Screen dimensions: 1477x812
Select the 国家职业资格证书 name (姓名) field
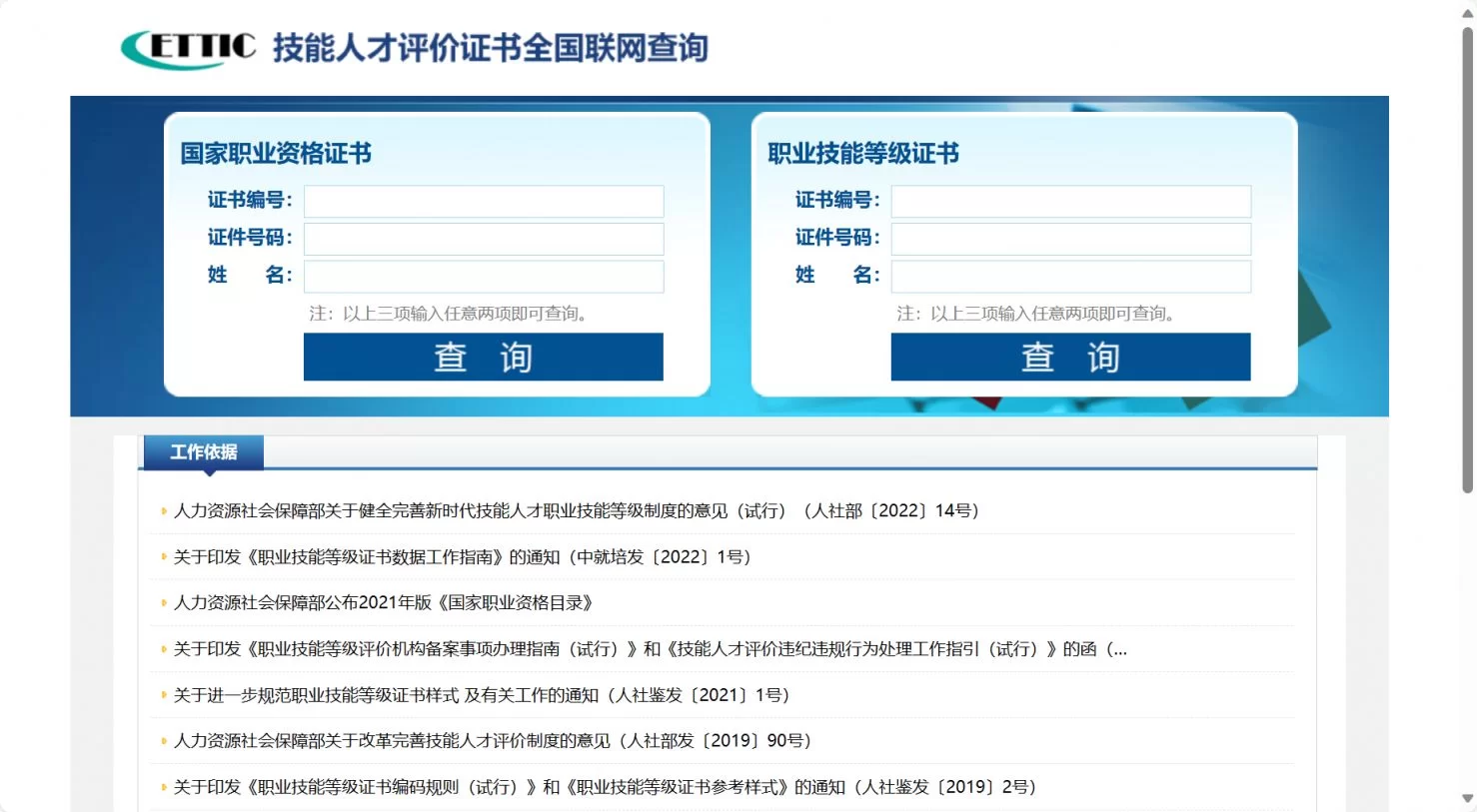(x=484, y=277)
